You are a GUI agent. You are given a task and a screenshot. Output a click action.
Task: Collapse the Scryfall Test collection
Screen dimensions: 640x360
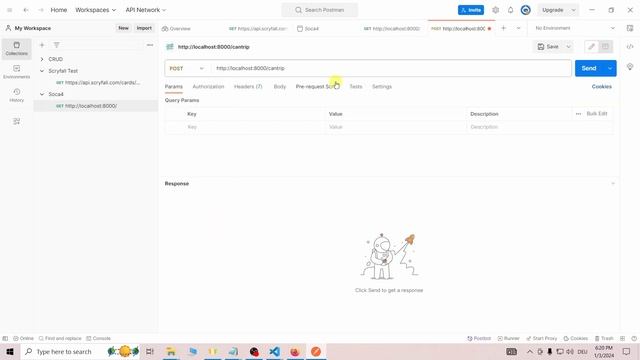pos(42,71)
